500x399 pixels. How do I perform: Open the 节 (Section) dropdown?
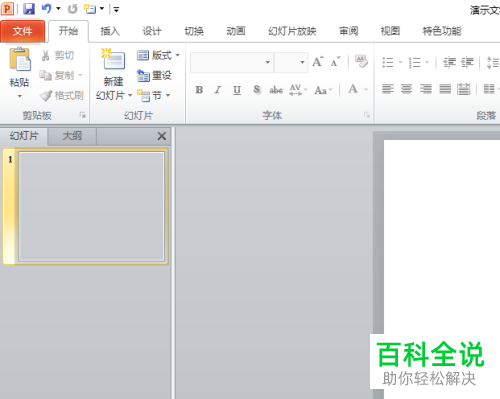[x=154, y=96]
